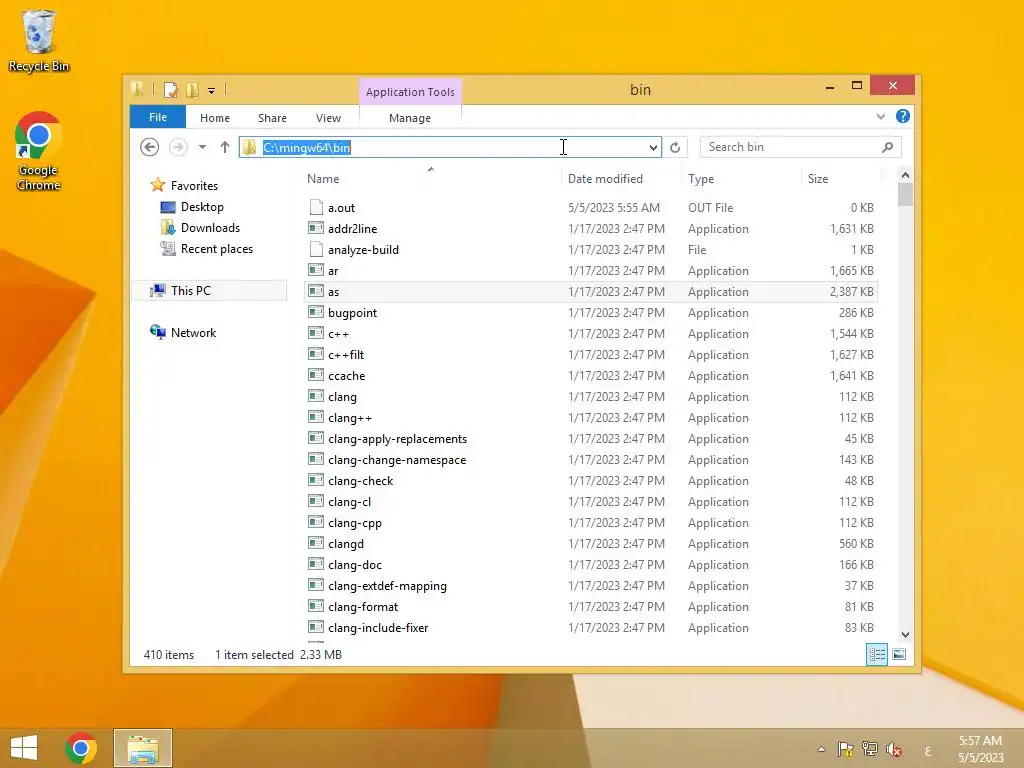
Task: Click the scrollbar up arrow
Action: point(905,175)
